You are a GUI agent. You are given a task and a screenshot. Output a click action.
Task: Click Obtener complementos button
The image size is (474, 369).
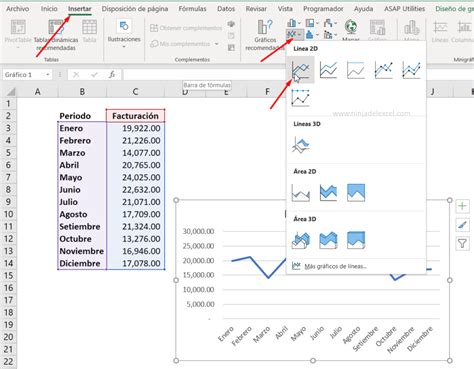[186, 28]
